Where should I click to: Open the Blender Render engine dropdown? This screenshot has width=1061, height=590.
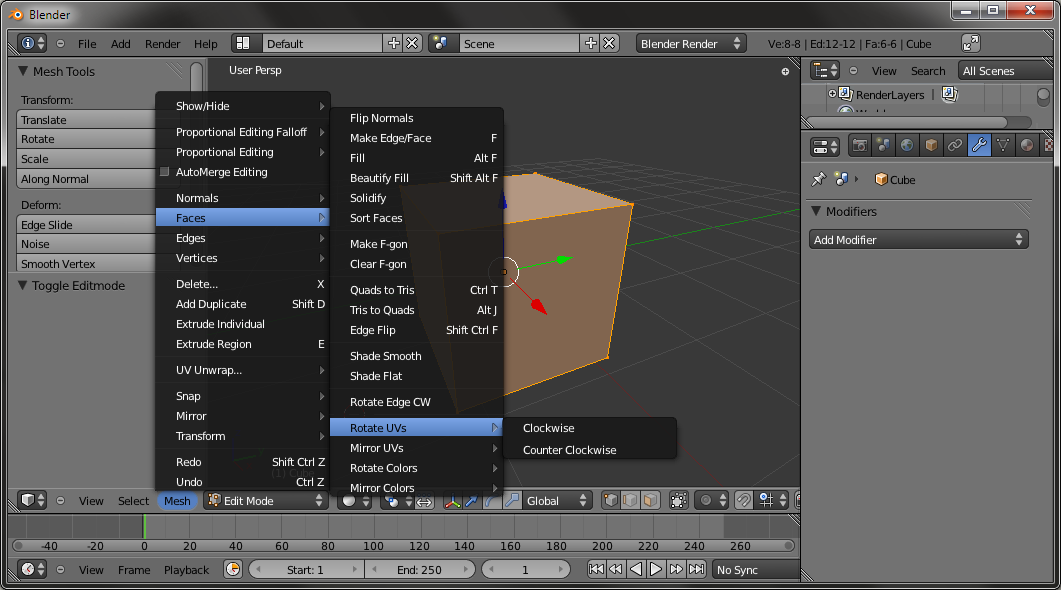click(x=692, y=43)
